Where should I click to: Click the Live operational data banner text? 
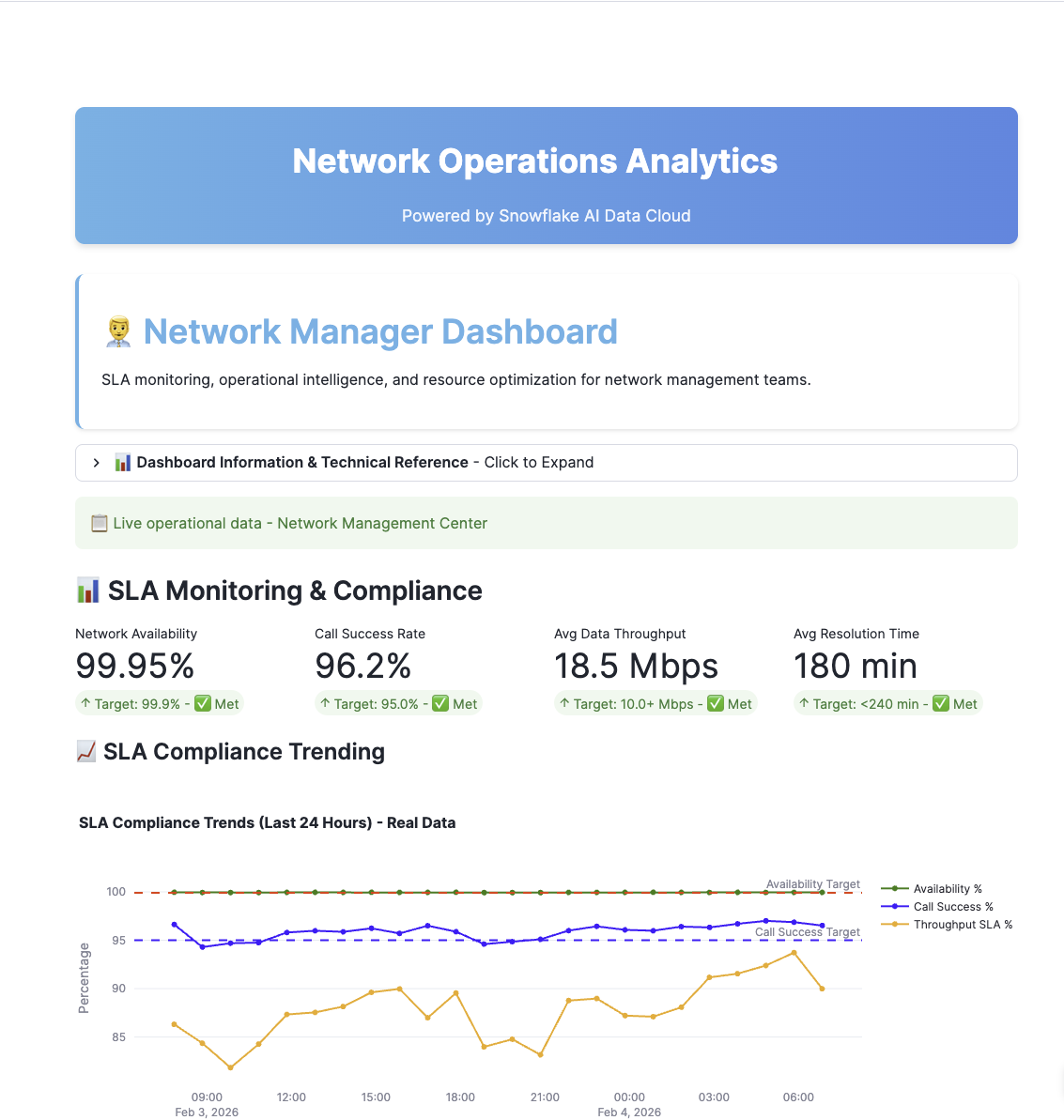300,523
